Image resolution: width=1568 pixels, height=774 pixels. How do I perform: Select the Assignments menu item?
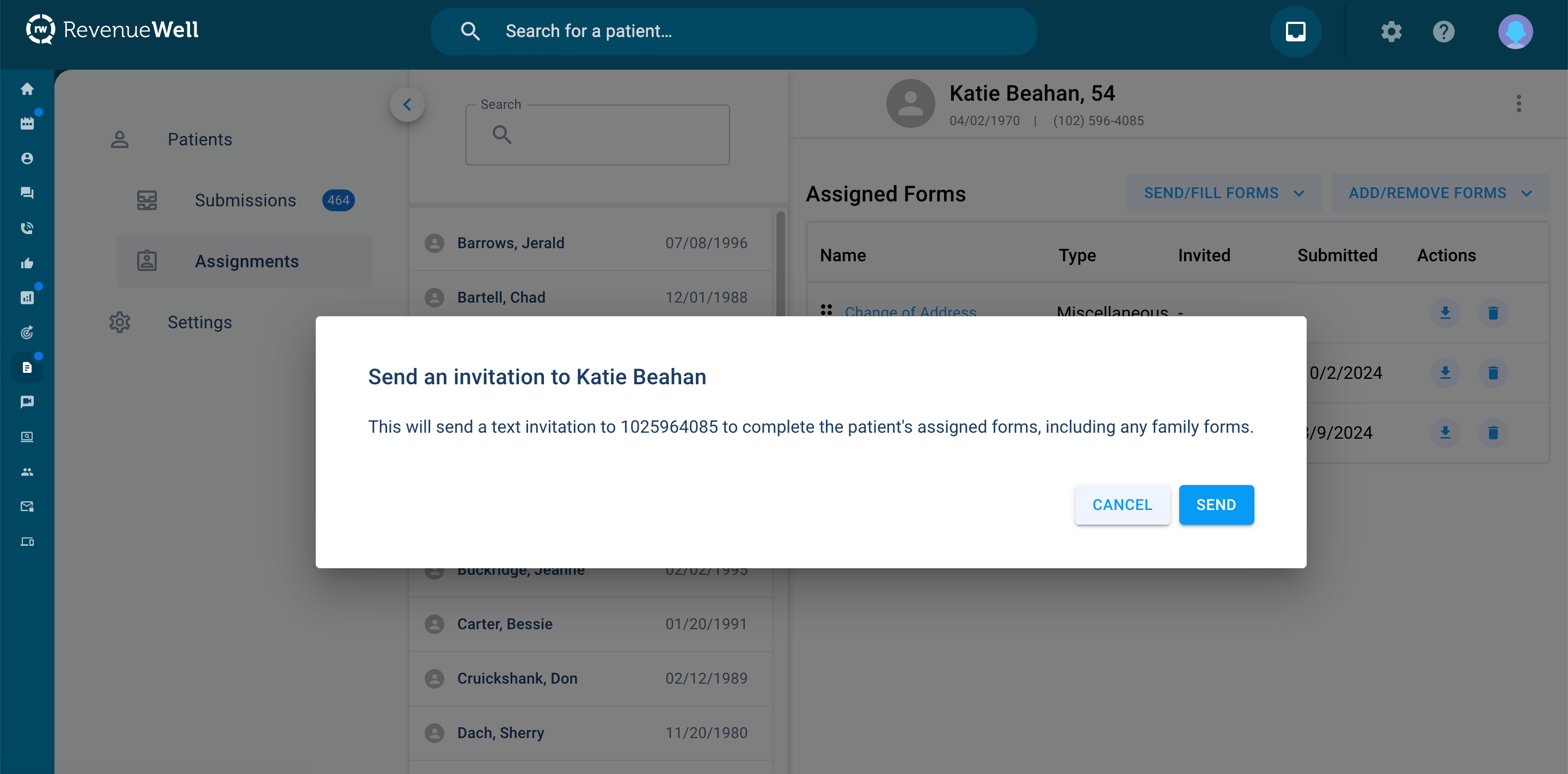(x=246, y=261)
